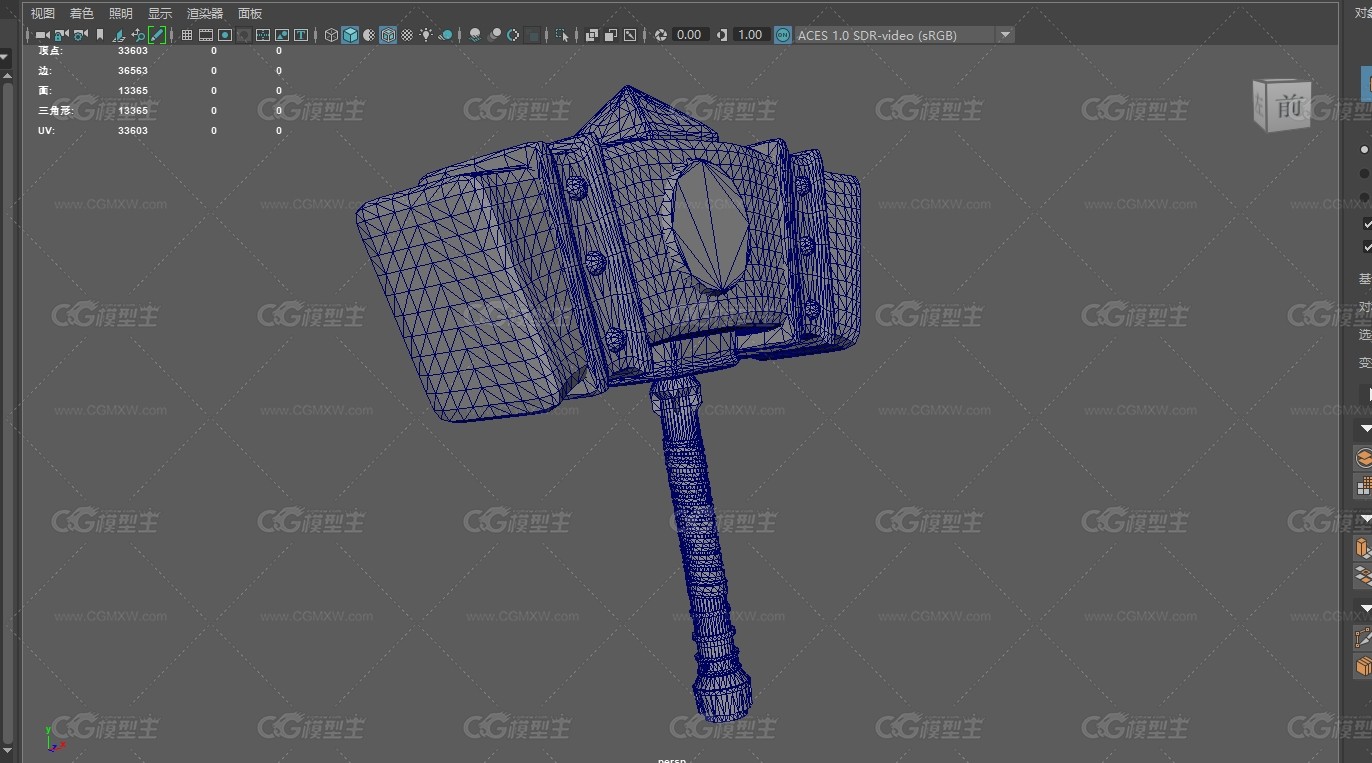Open the 视图 (View) menu
The width and height of the screenshot is (1372, 763).
43,13
